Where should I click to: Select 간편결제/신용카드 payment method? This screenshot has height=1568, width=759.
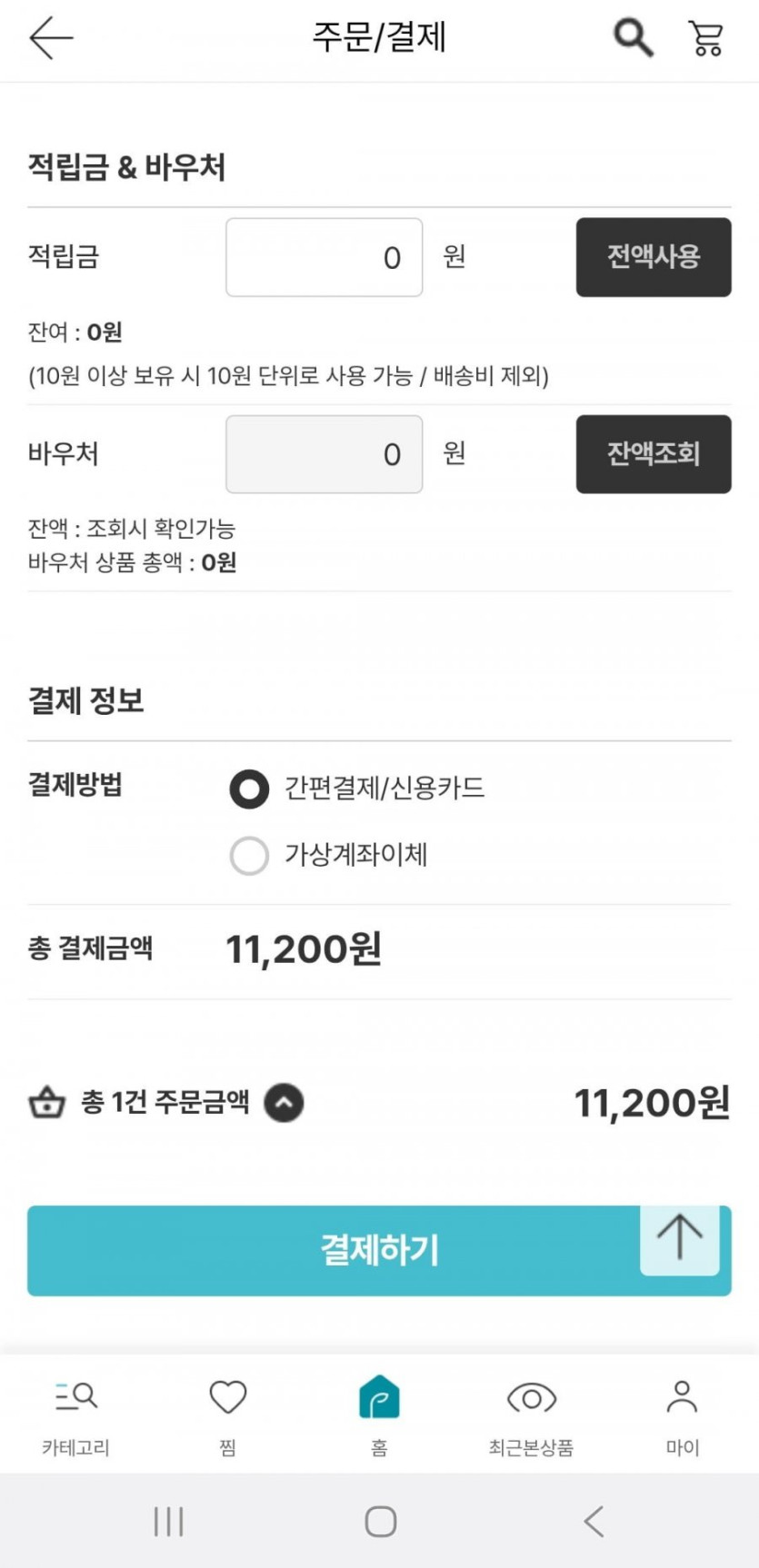(249, 789)
